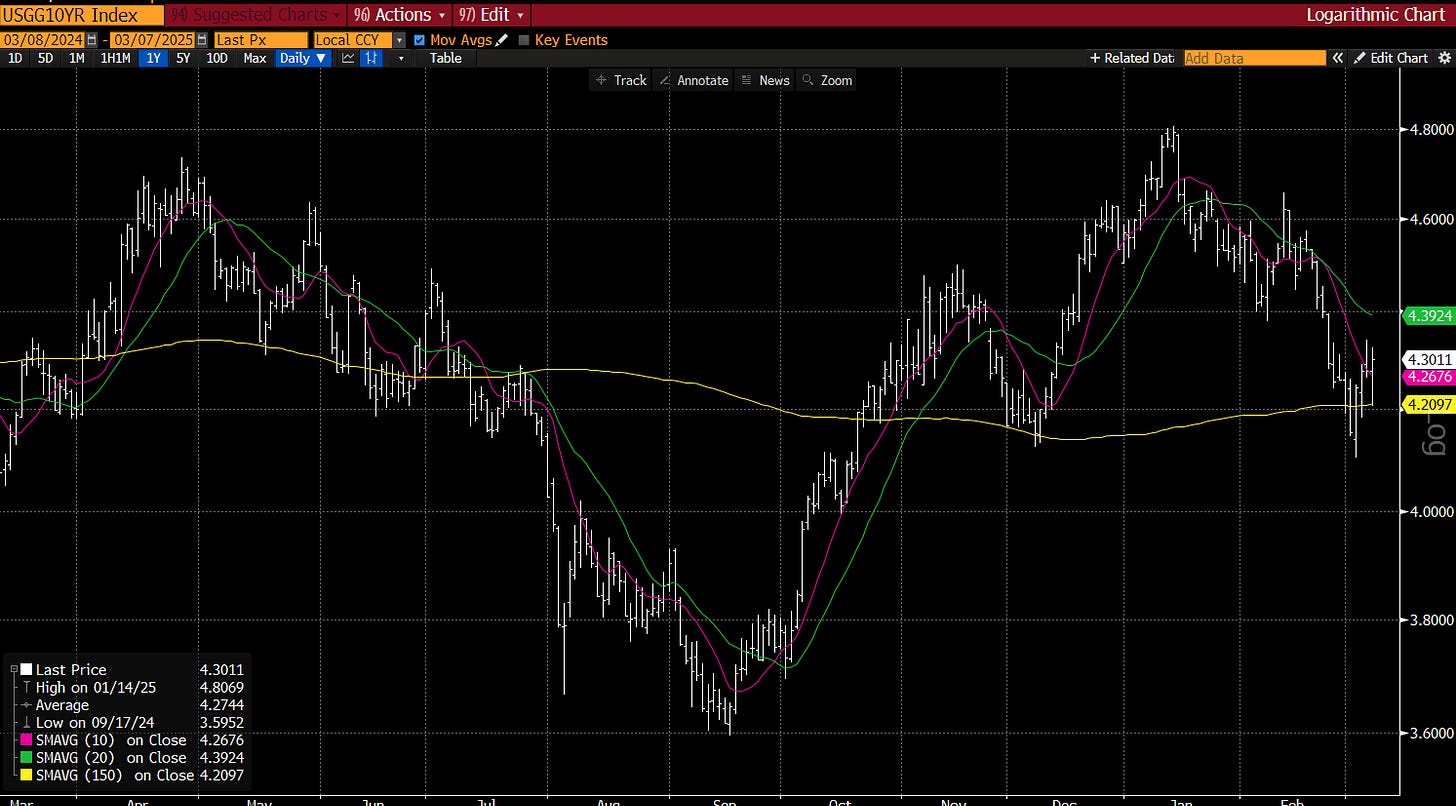Screen dimensions: 1456x806
Task: Click the Last Px field
Action: 260,40
